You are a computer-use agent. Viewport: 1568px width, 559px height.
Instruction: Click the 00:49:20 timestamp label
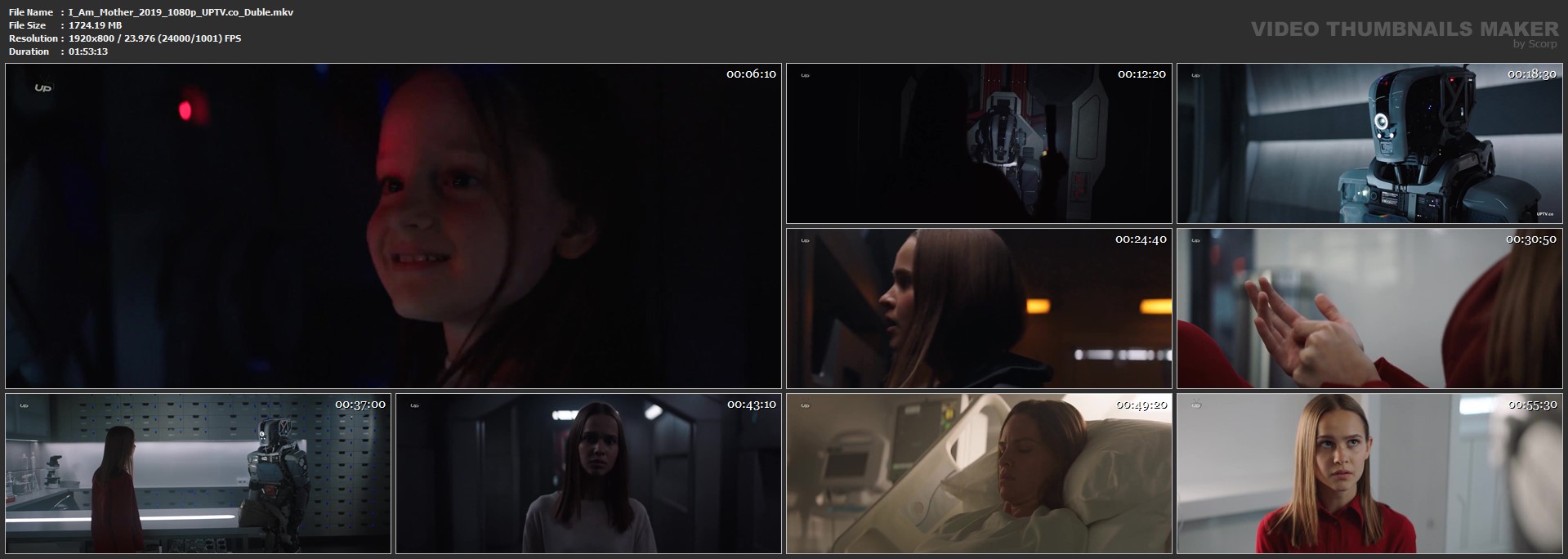coord(1141,405)
